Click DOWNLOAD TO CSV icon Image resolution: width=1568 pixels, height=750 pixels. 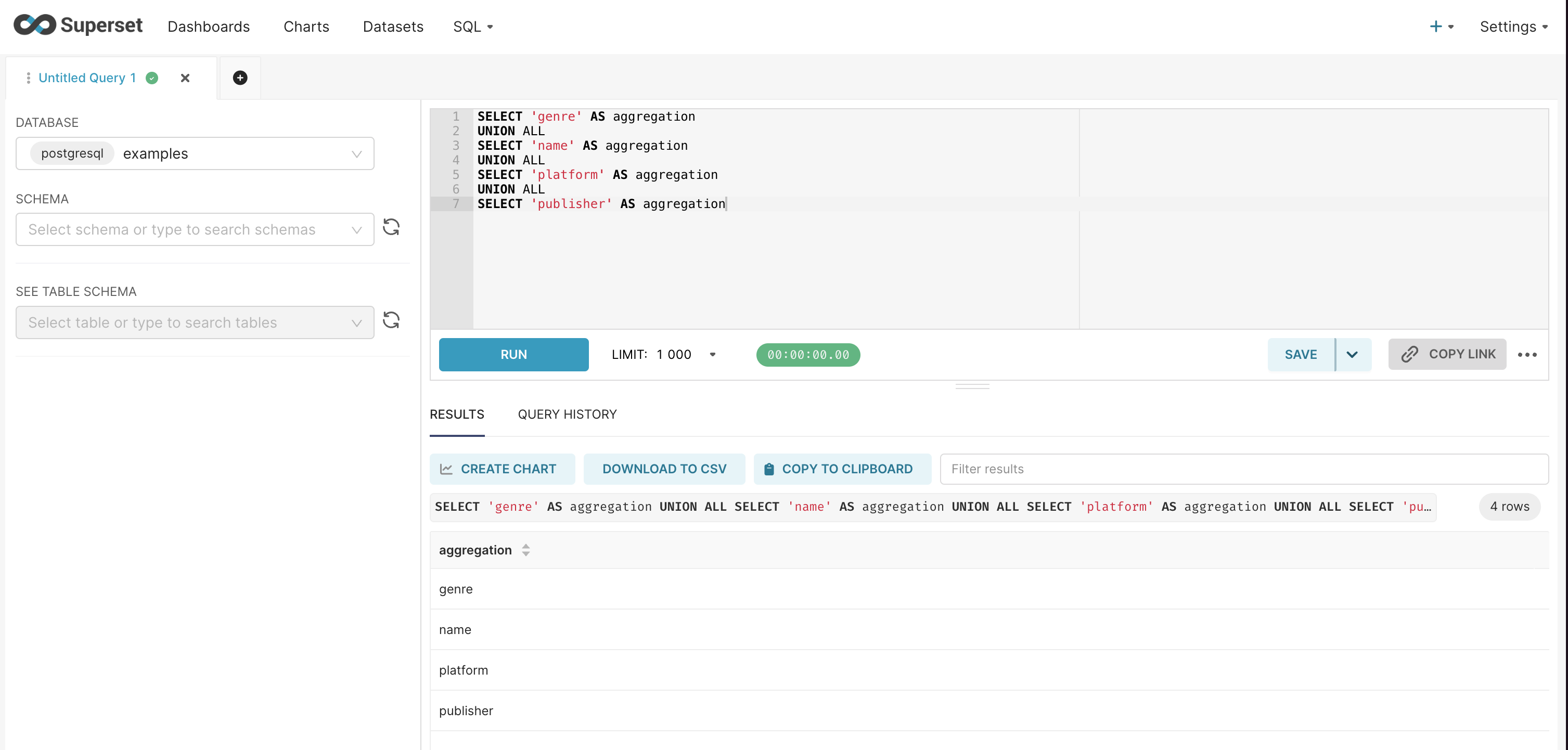point(664,468)
